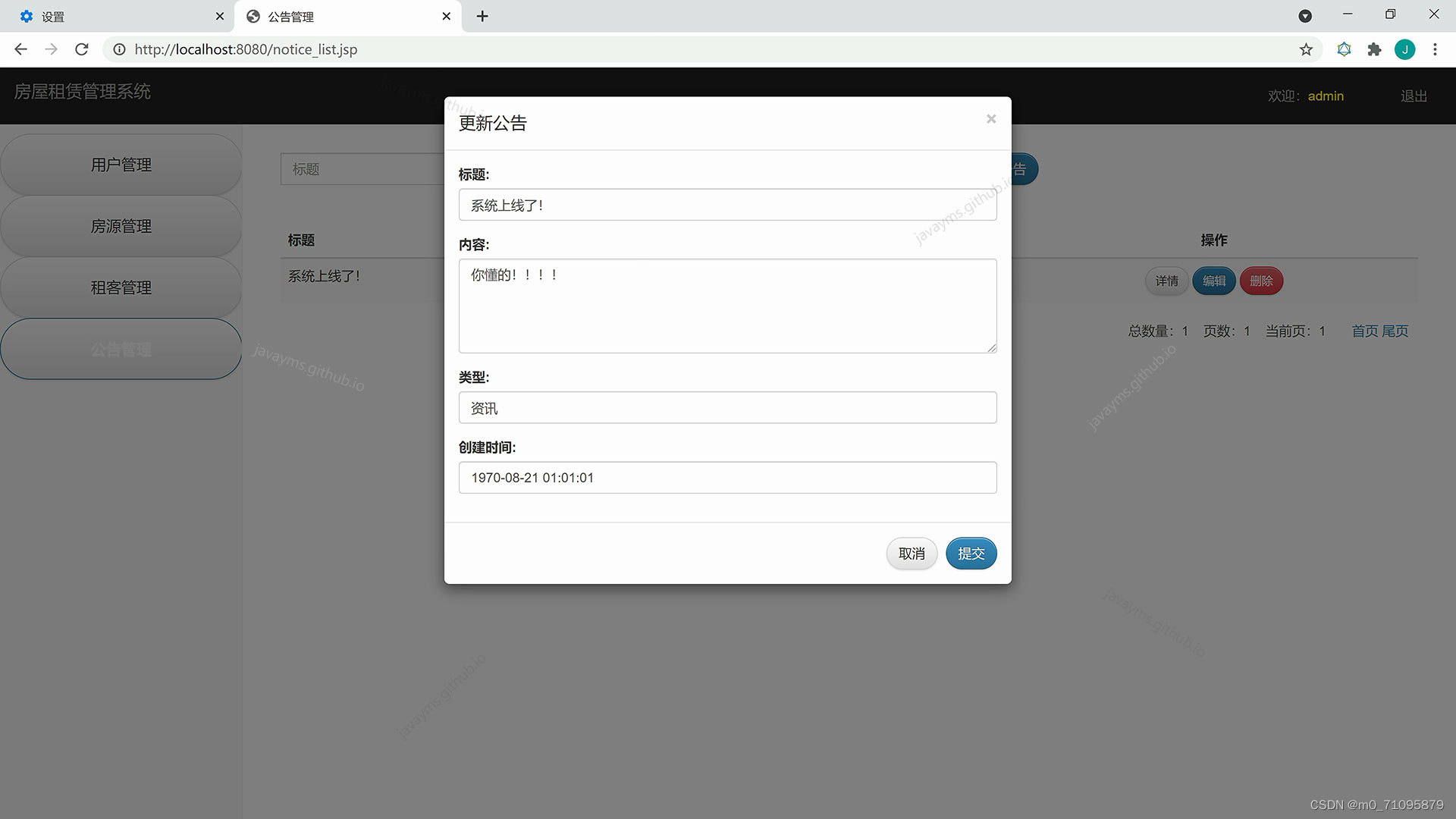
Task: Open the green extension icon
Action: click(1344, 49)
